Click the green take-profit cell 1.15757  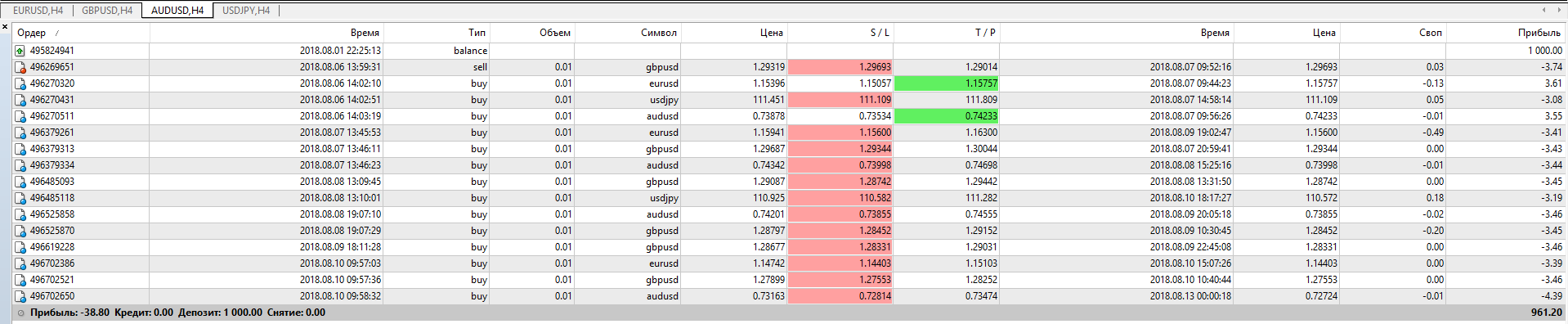coord(946,83)
